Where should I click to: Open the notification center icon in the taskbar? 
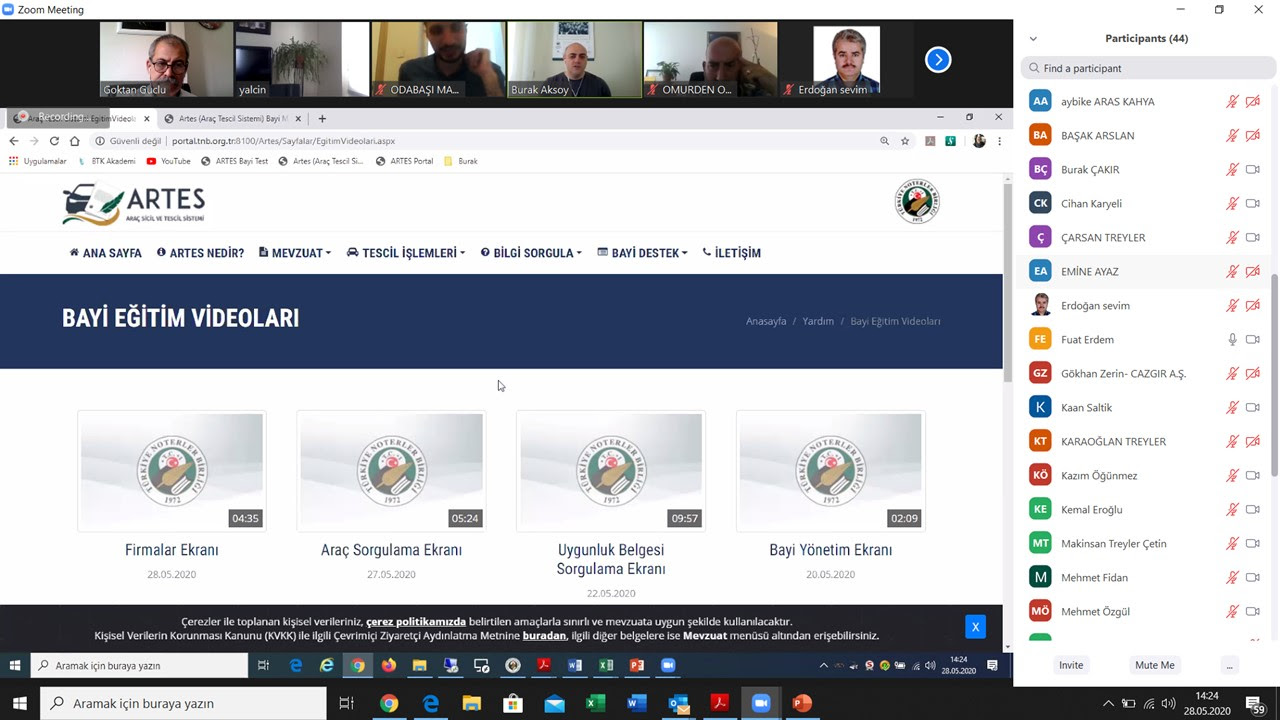(x=1255, y=703)
